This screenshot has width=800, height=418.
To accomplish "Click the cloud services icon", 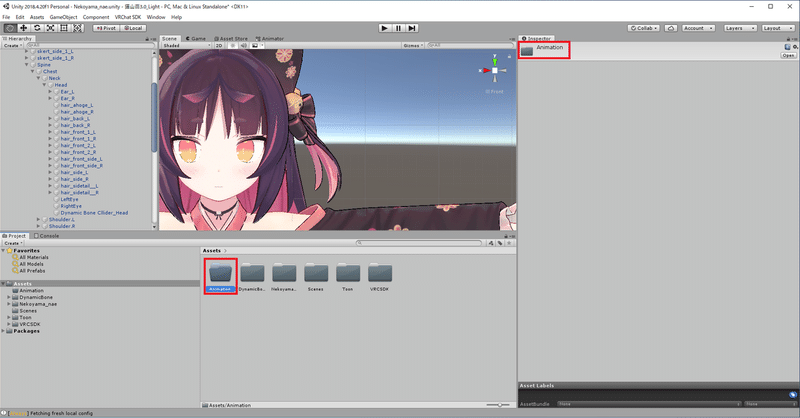I will (x=671, y=28).
